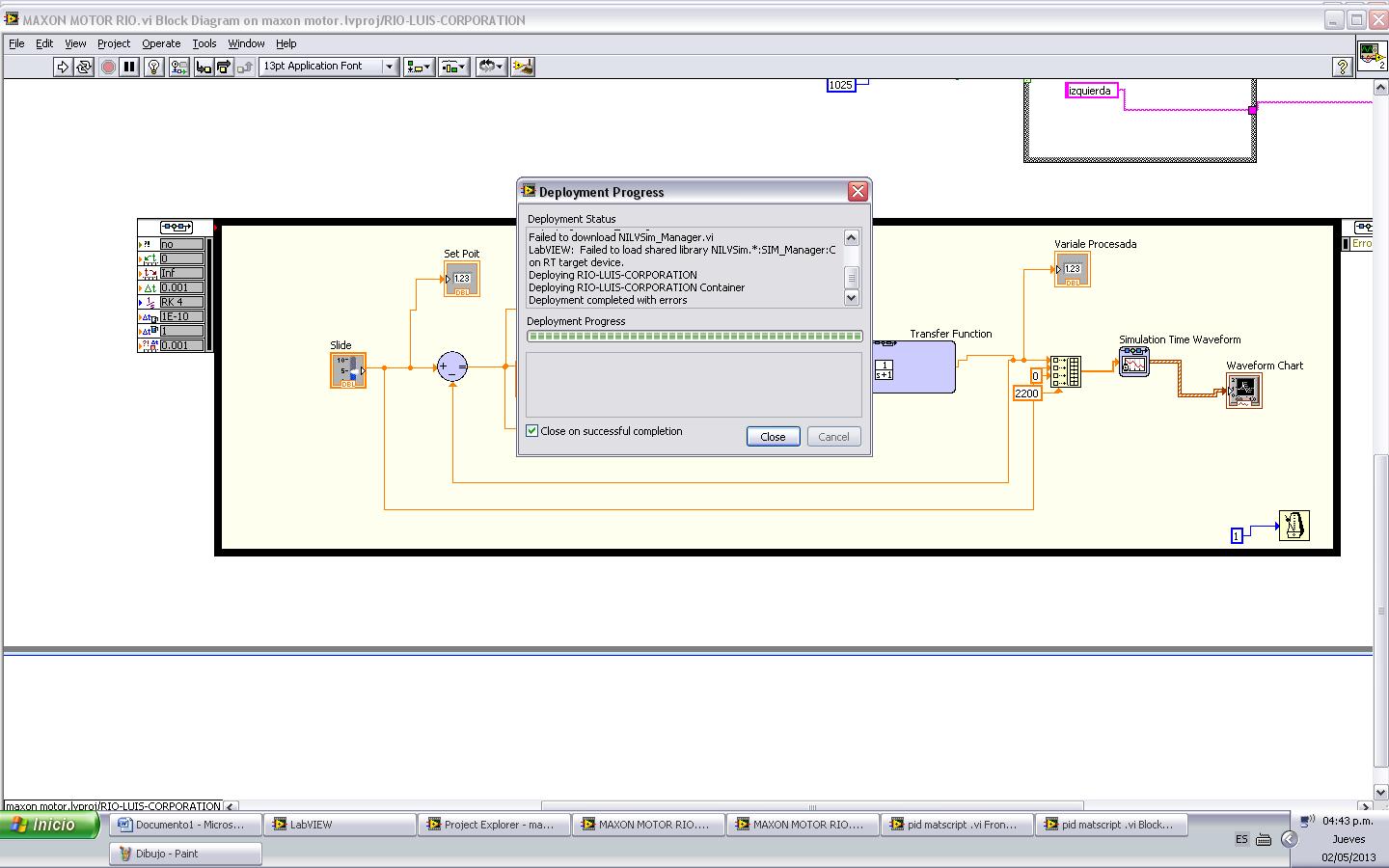Click deployment status scroll up arrow
Viewport: 1389px width, 868px height.
[x=852, y=237]
